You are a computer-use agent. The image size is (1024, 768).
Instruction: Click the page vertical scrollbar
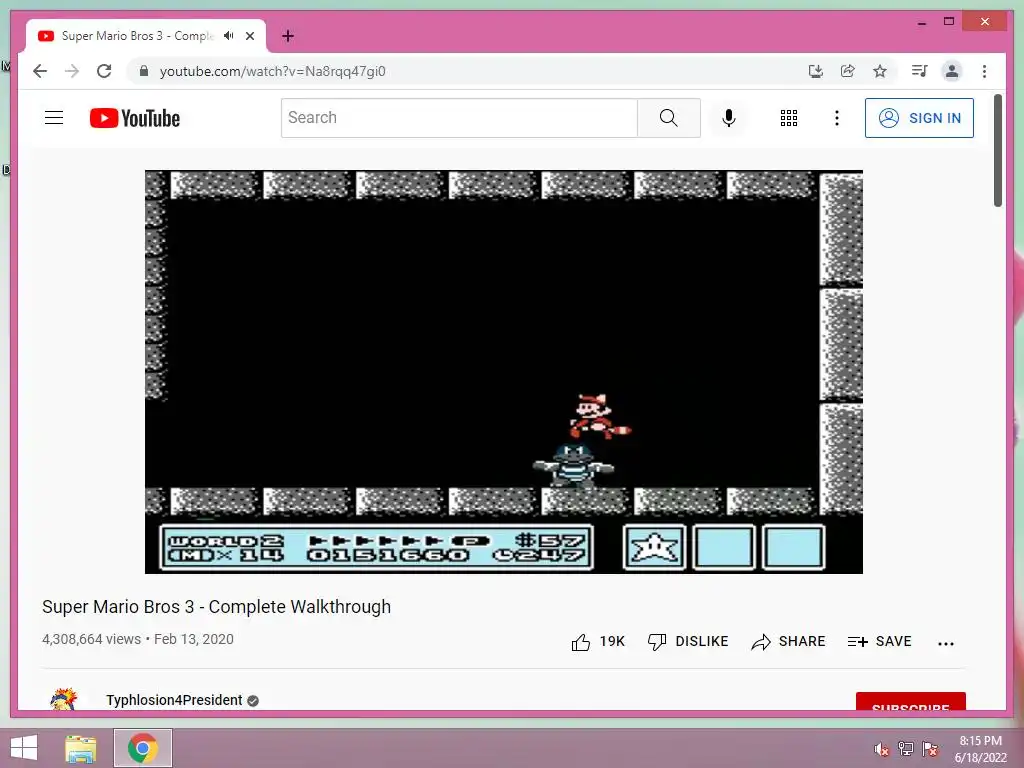998,151
